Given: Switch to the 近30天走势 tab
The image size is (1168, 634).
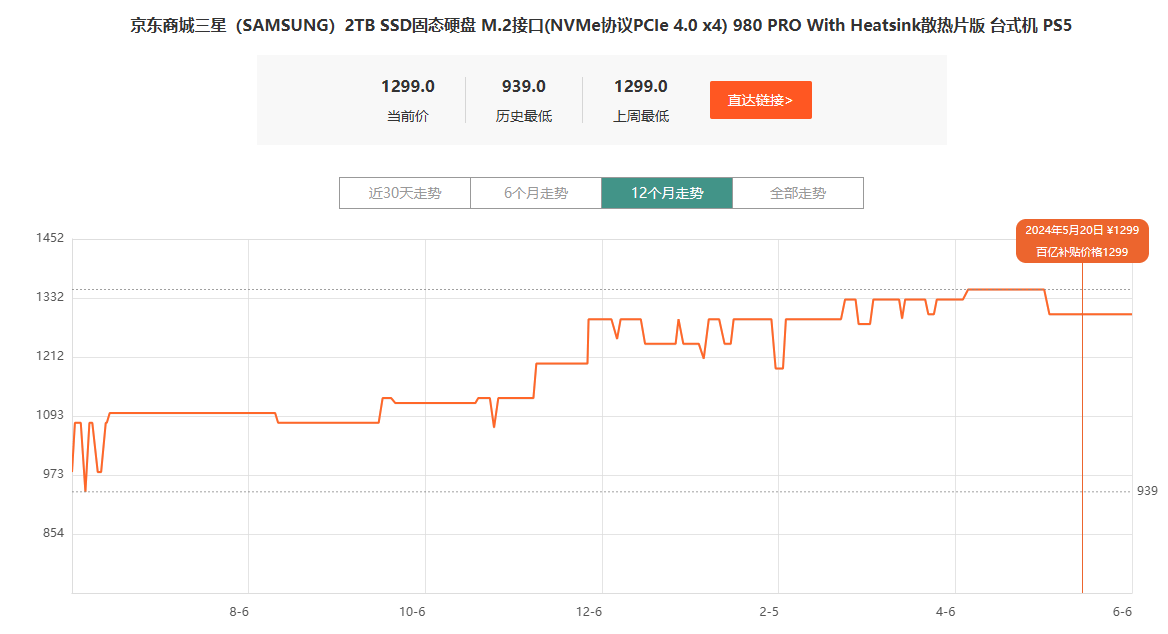Looking at the screenshot, I should click(x=403, y=192).
